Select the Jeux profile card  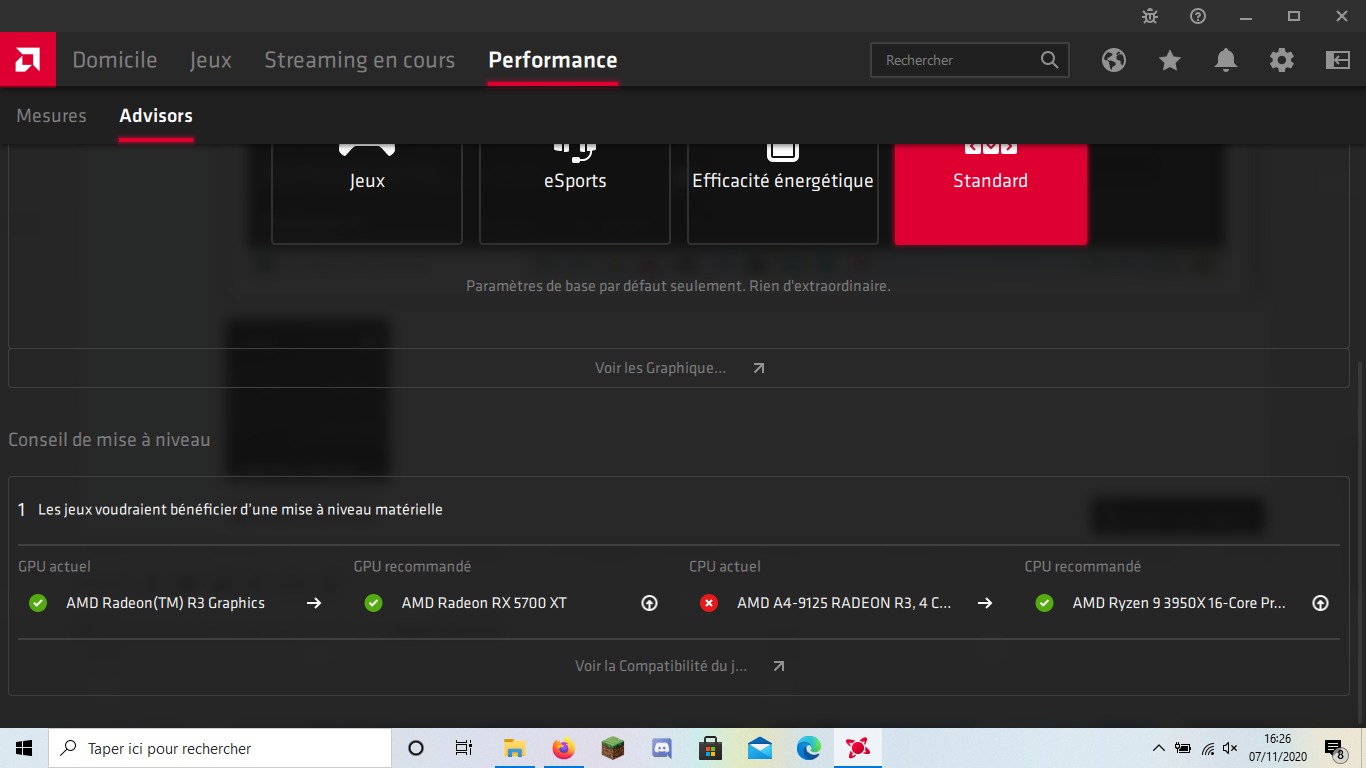tap(367, 193)
